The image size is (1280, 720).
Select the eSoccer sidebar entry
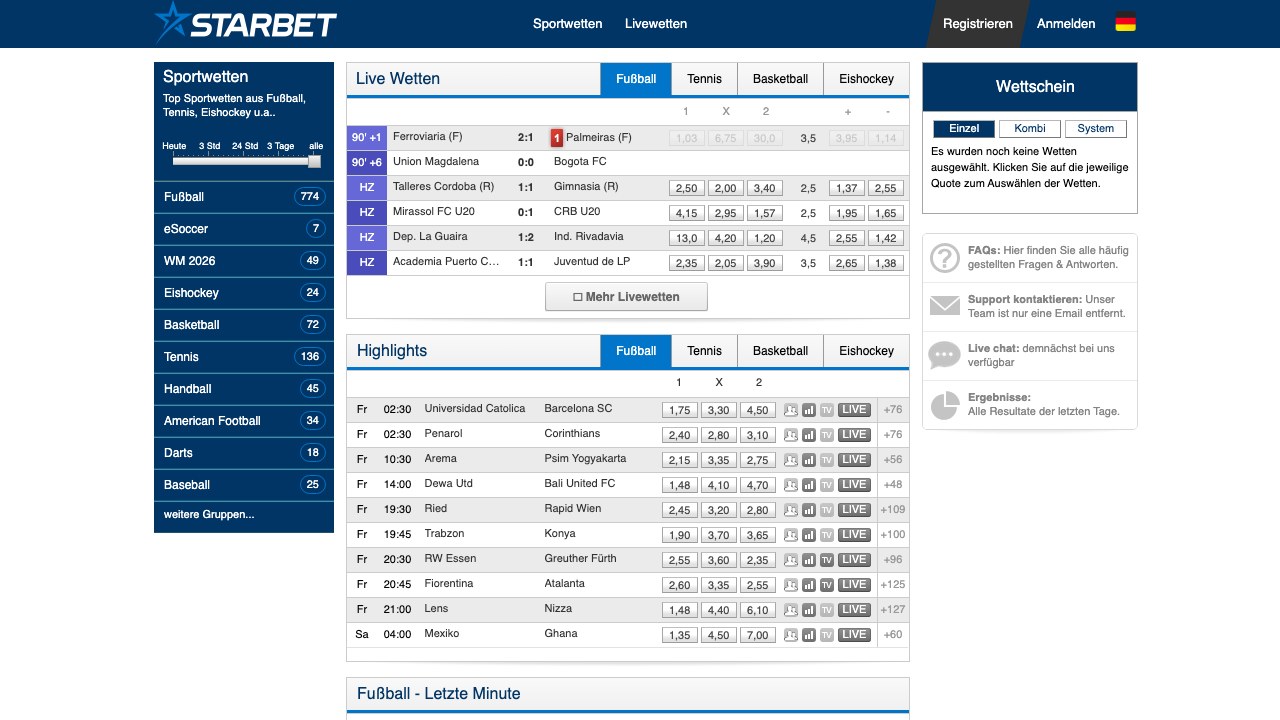pyautogui.click(x=244, y=229)
